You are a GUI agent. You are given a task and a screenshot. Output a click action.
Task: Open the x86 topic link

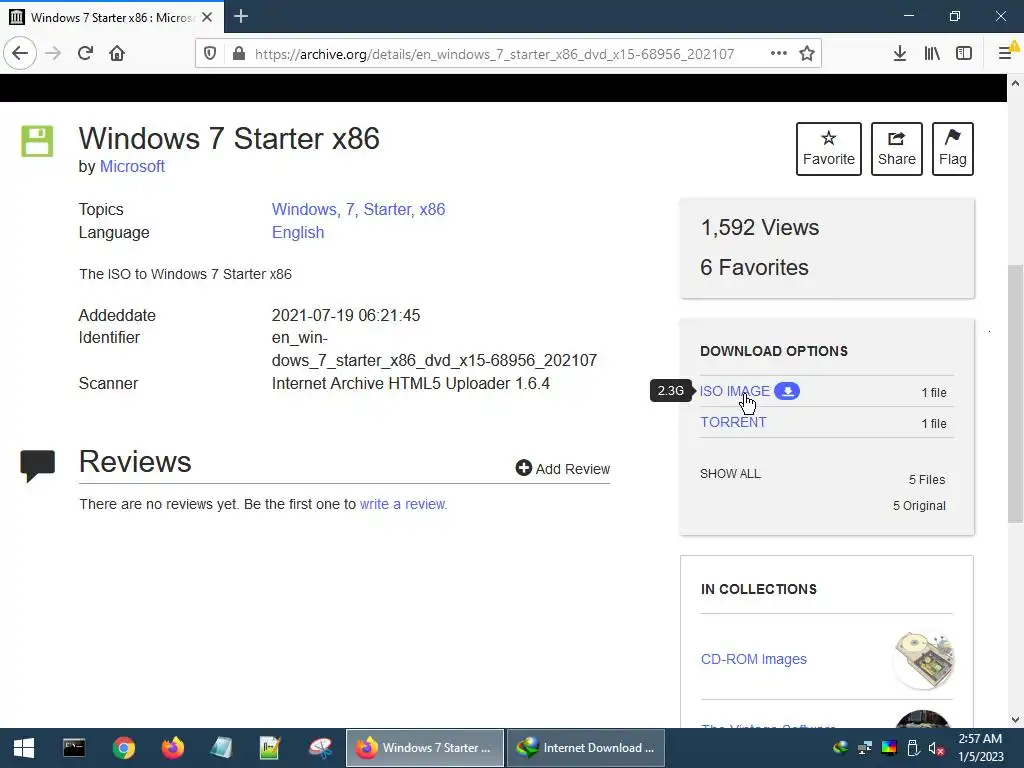pos(432,210)
